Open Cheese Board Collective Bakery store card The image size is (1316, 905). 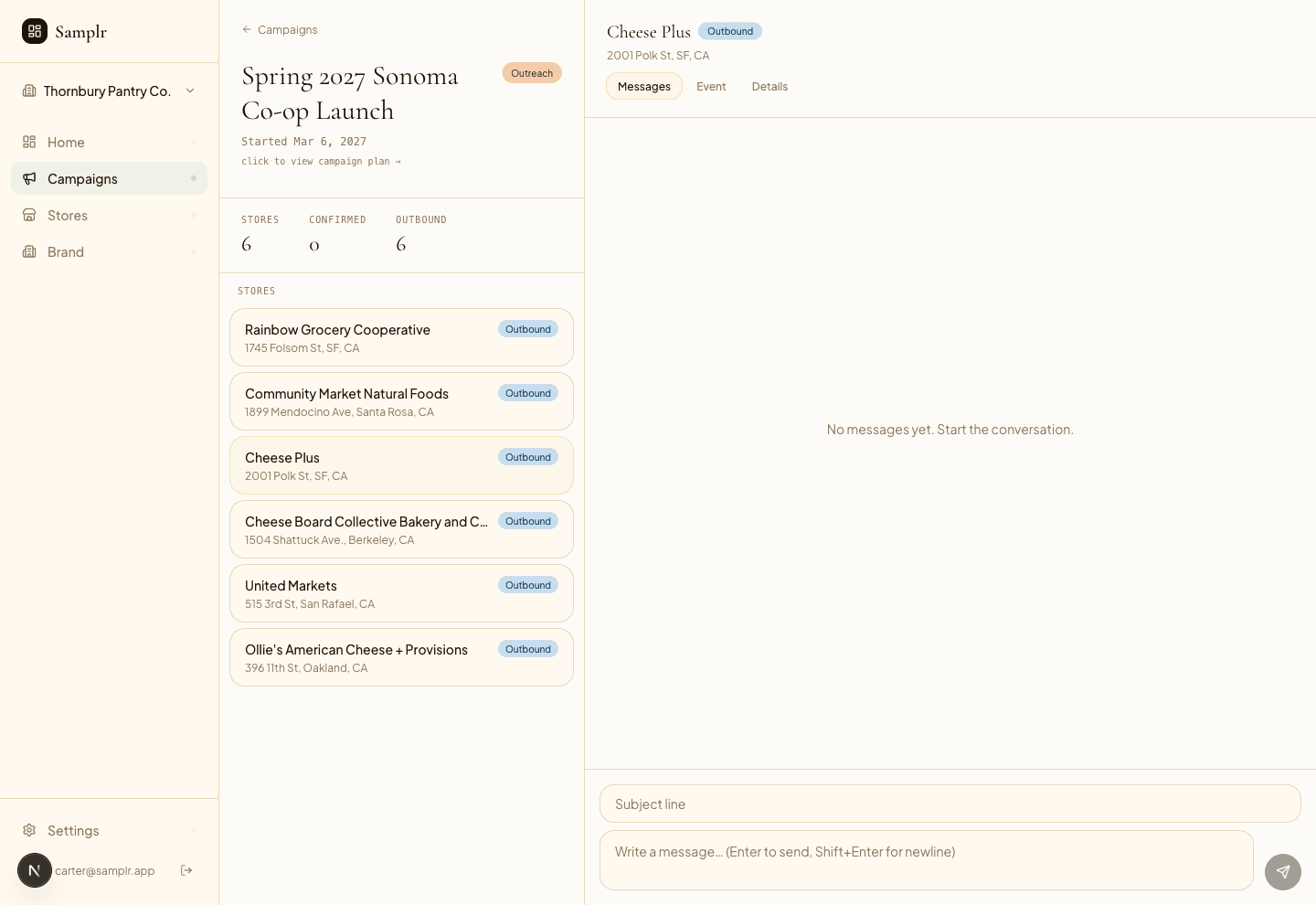coord(401,529)
